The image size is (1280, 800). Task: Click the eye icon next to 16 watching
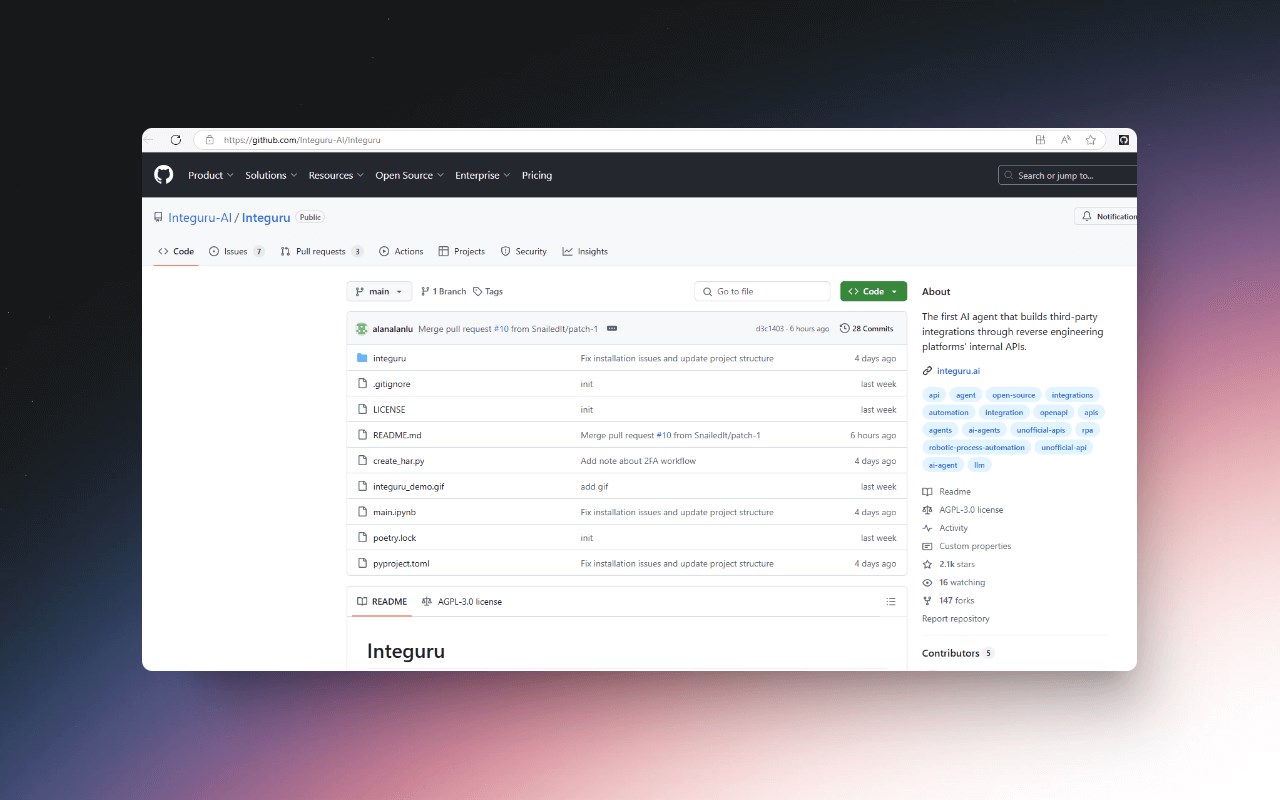[928, 582]
